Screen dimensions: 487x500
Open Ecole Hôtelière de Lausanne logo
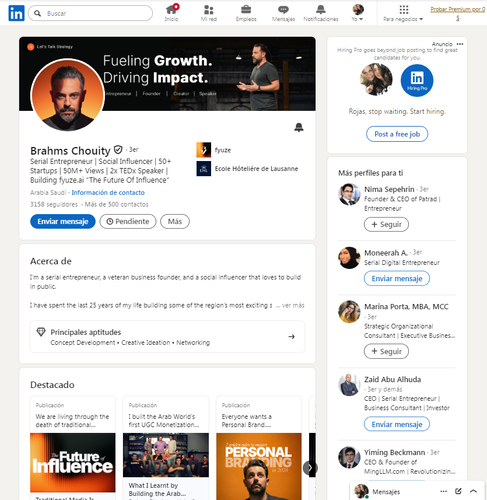coord(204,169)
